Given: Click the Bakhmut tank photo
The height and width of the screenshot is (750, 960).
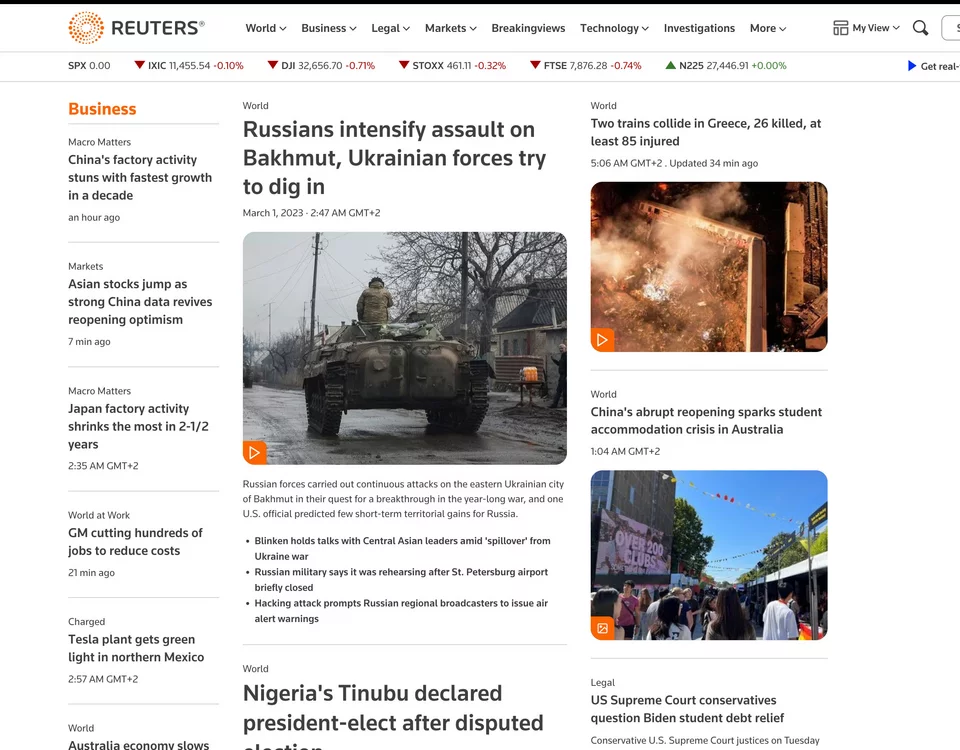Looking at the screenshot, I should (x=405, y=348).
